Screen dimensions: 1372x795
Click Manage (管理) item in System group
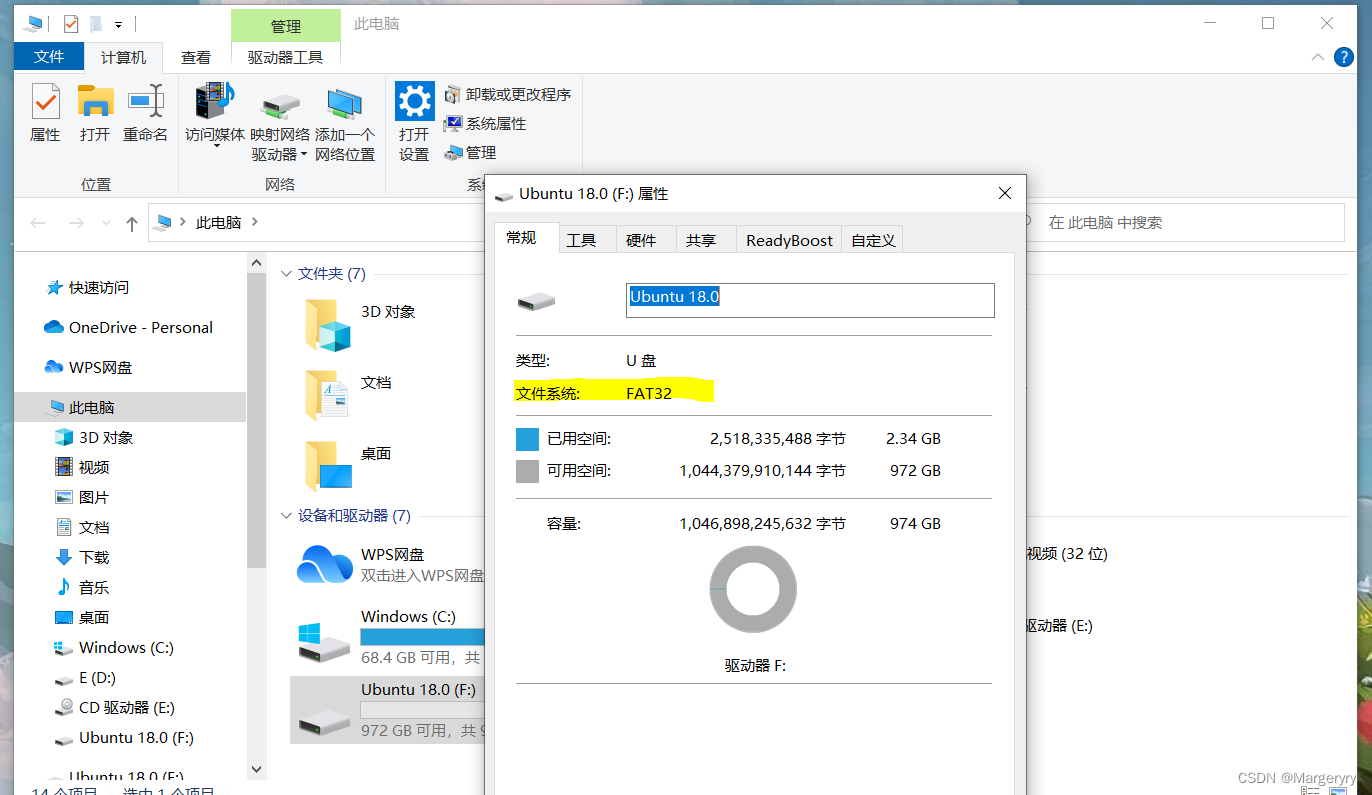pyautogui.click(x=470, y=152)
